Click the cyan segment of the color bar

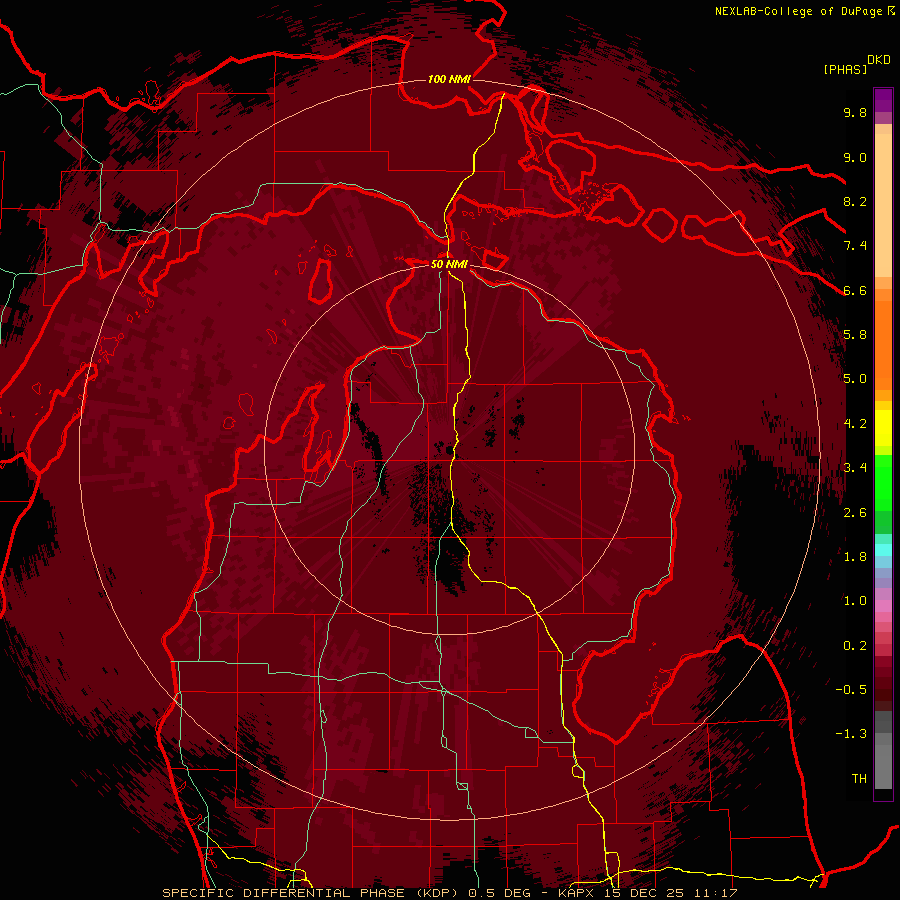tap(883, 549)
